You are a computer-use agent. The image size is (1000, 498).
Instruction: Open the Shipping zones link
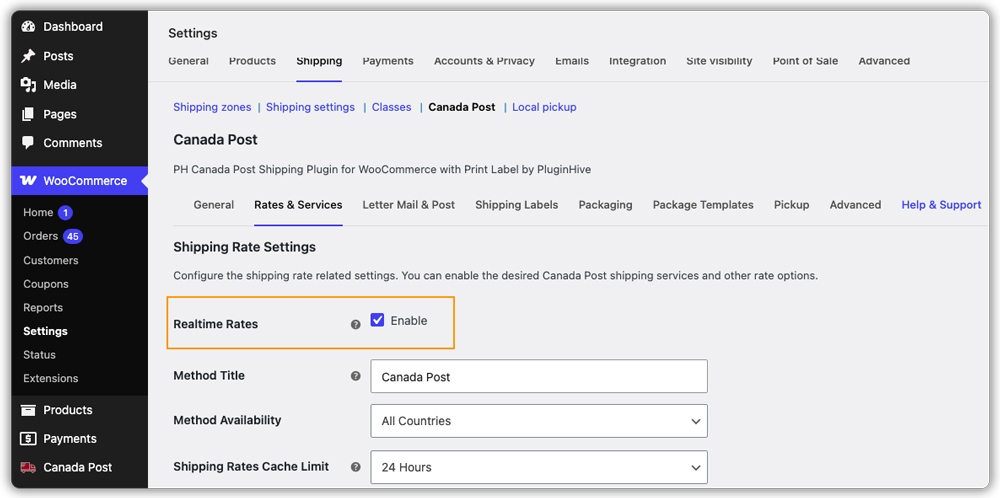click(x=212, y=107)
